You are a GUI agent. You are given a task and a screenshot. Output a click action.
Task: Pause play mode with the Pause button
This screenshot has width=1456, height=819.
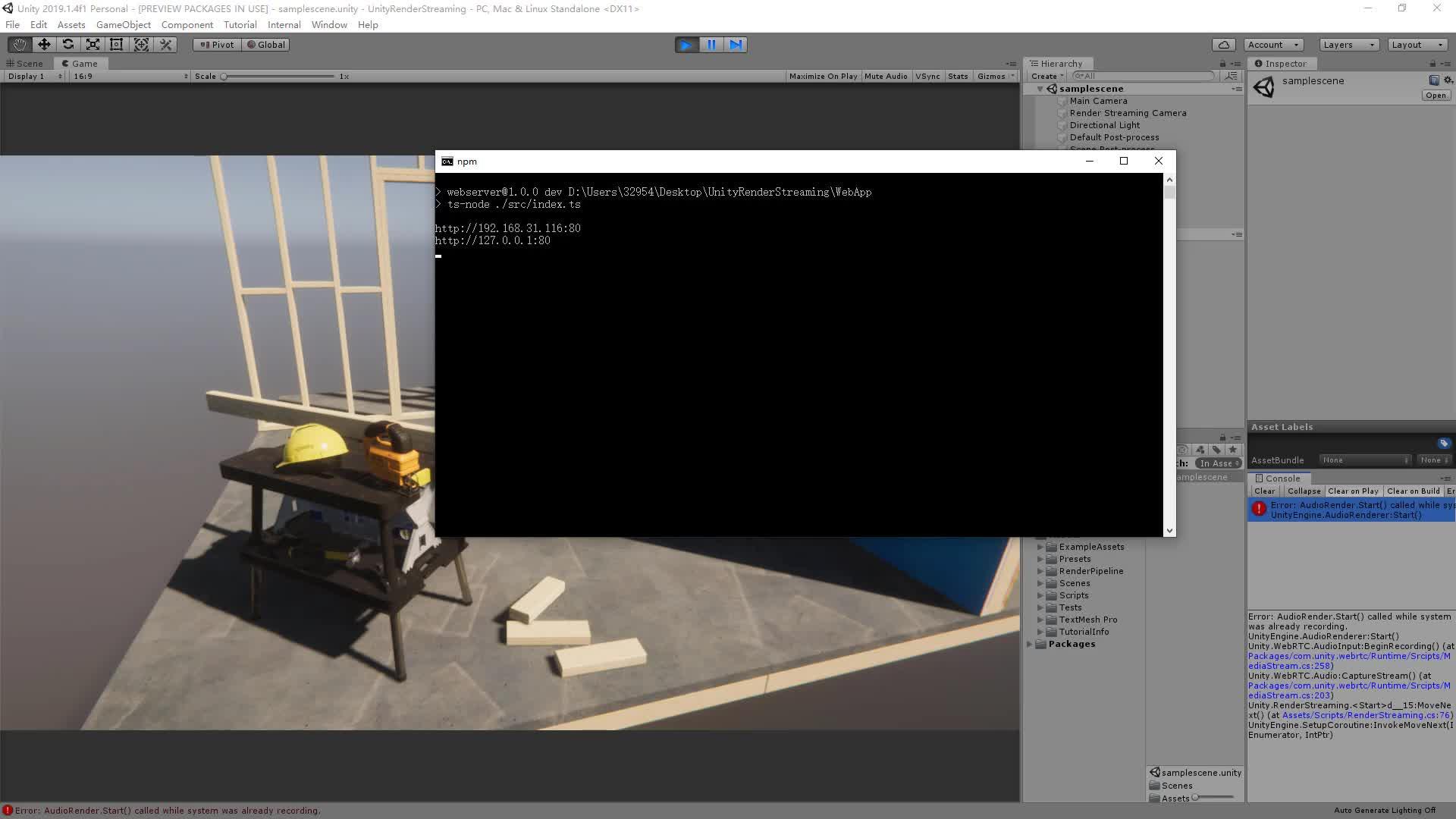[x=711, y=45]
